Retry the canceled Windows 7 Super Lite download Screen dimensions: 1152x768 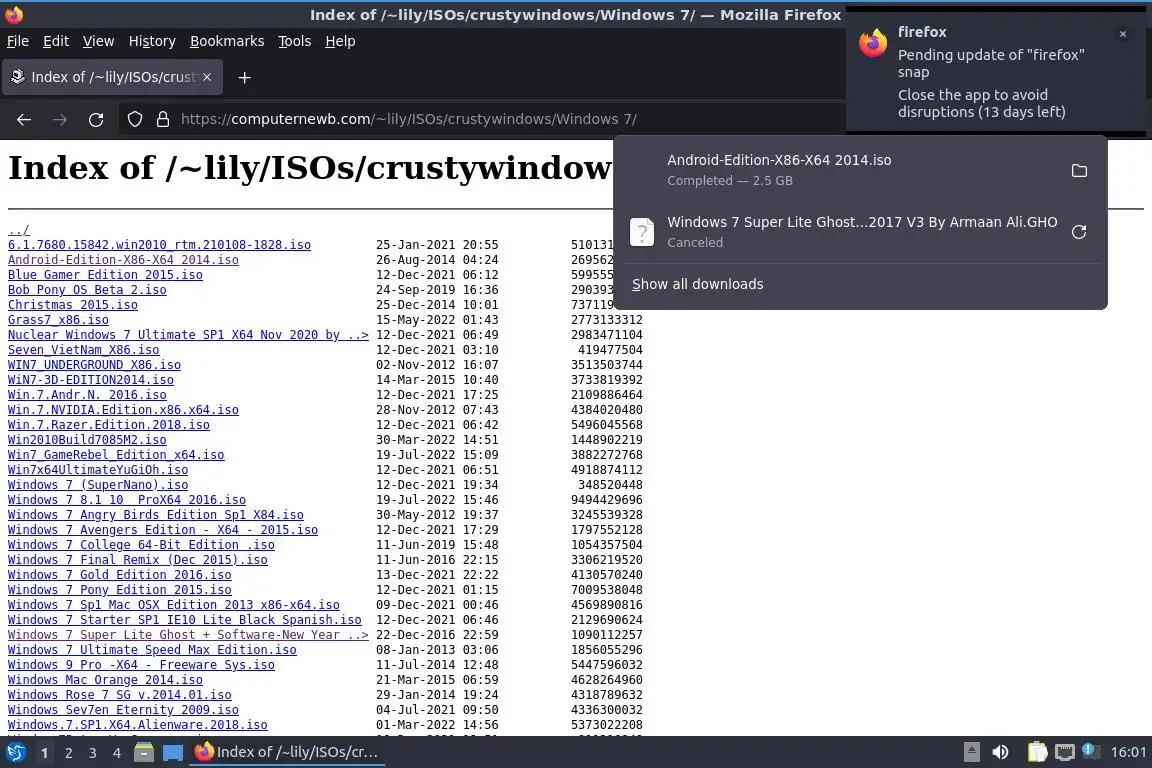[1079, 232]
